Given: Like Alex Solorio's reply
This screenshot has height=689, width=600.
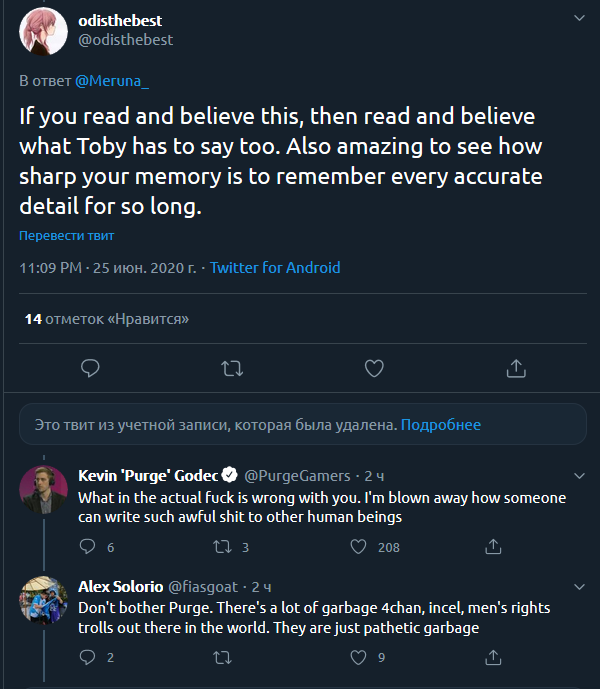Looking at the screenshot, I should click(358, 657).
